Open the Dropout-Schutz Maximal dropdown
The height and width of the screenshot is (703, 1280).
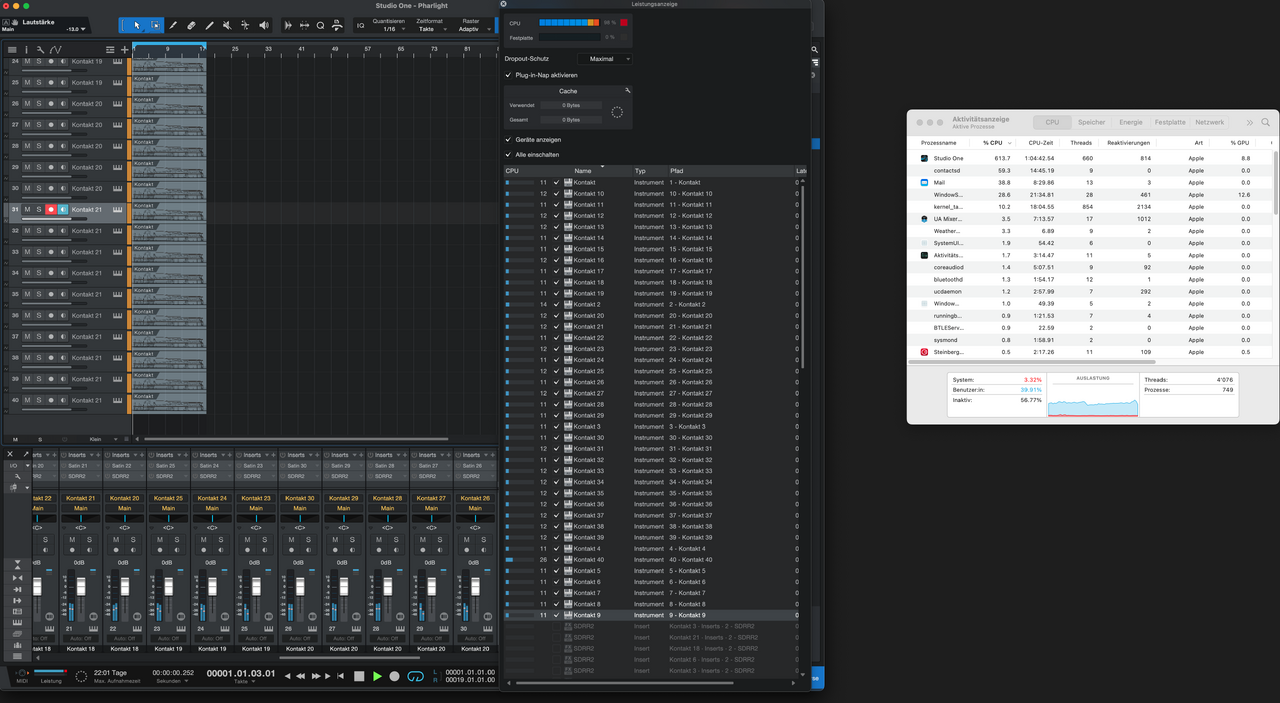coord(605,59)
